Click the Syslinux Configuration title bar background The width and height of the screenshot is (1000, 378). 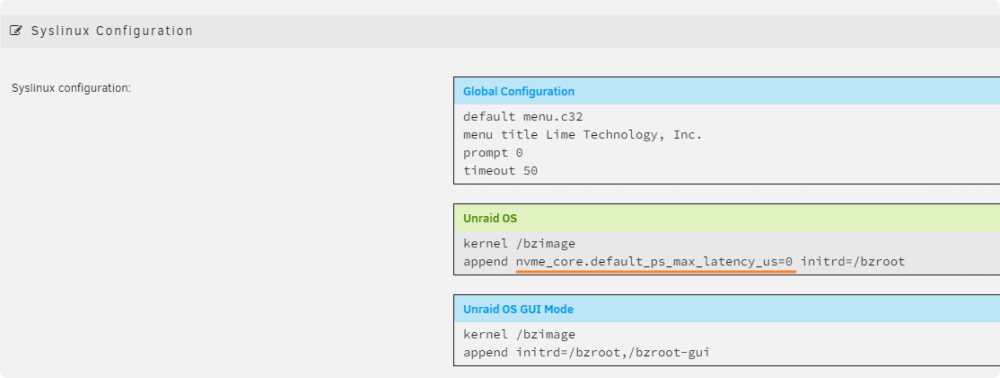[x=574, y=31]
